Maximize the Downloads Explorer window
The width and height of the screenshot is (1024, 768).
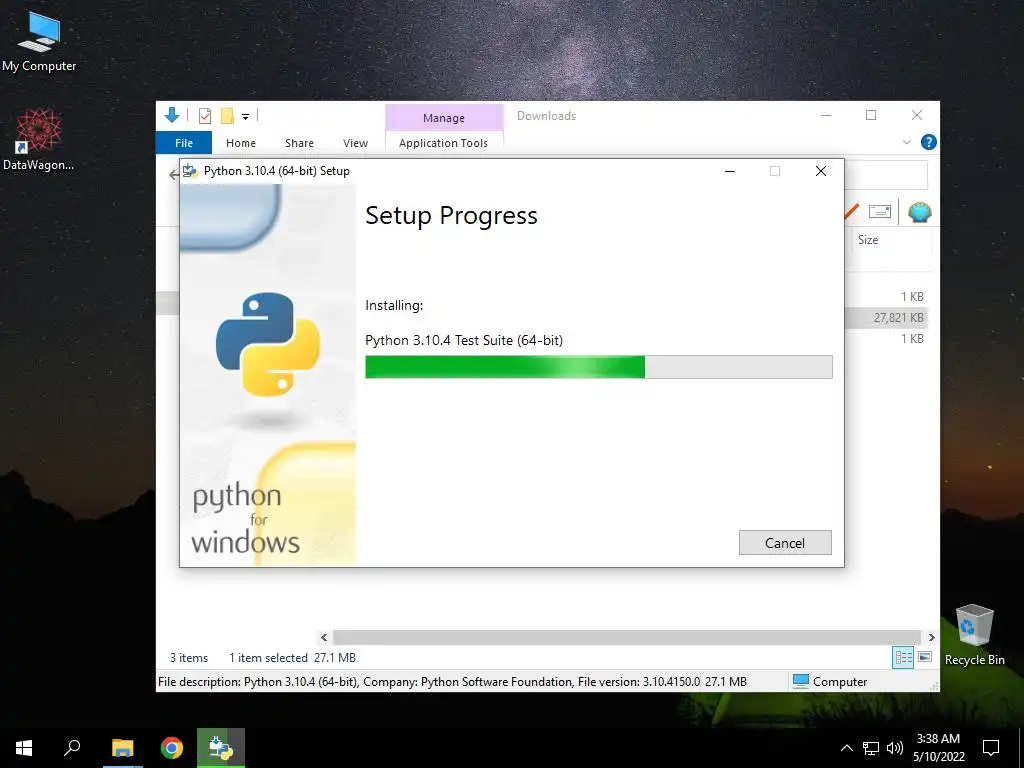click(x=871, y=116)
